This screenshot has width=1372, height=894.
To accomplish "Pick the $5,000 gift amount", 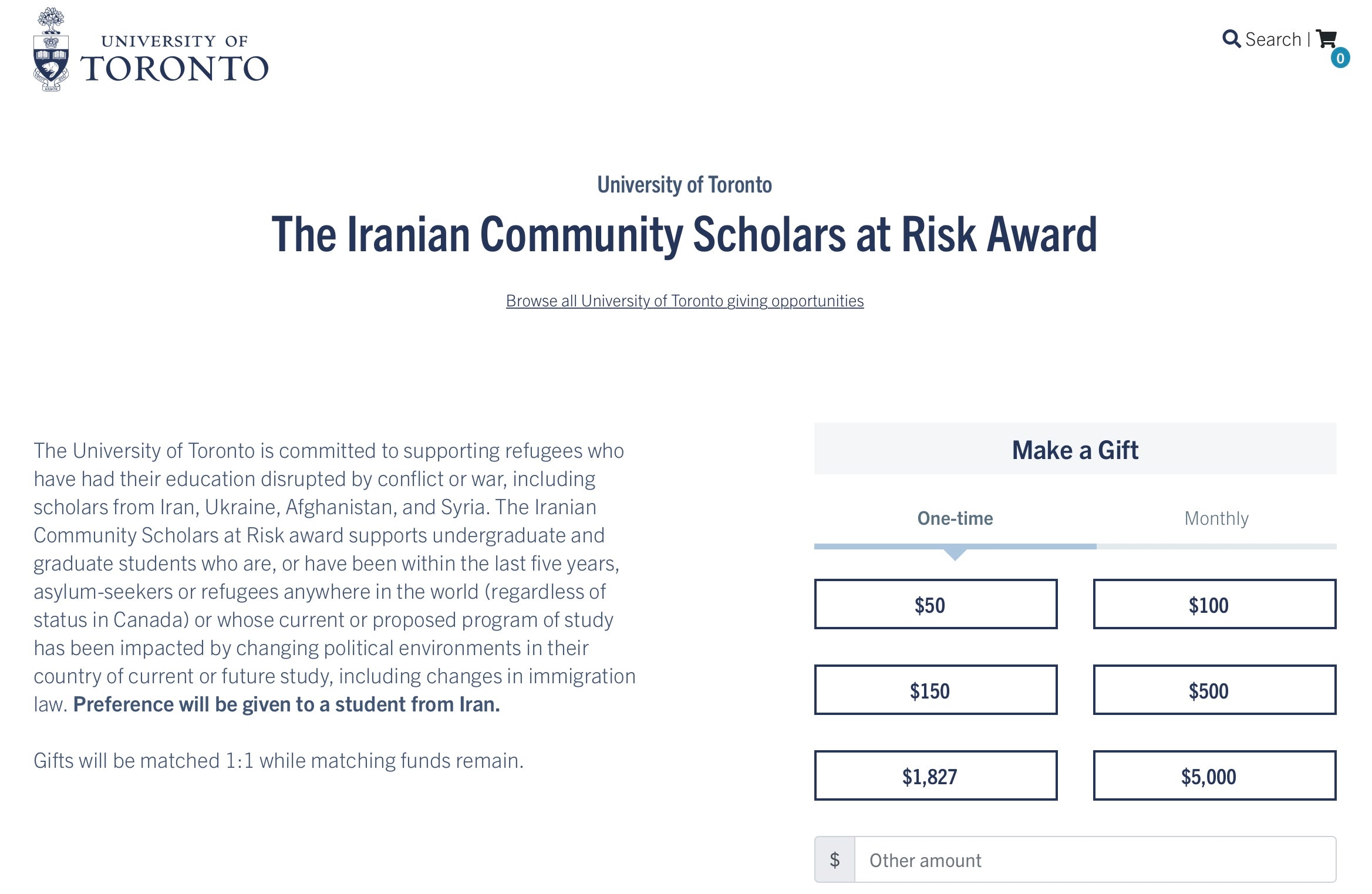I will pyautogui.click(x=1214, y=776).
